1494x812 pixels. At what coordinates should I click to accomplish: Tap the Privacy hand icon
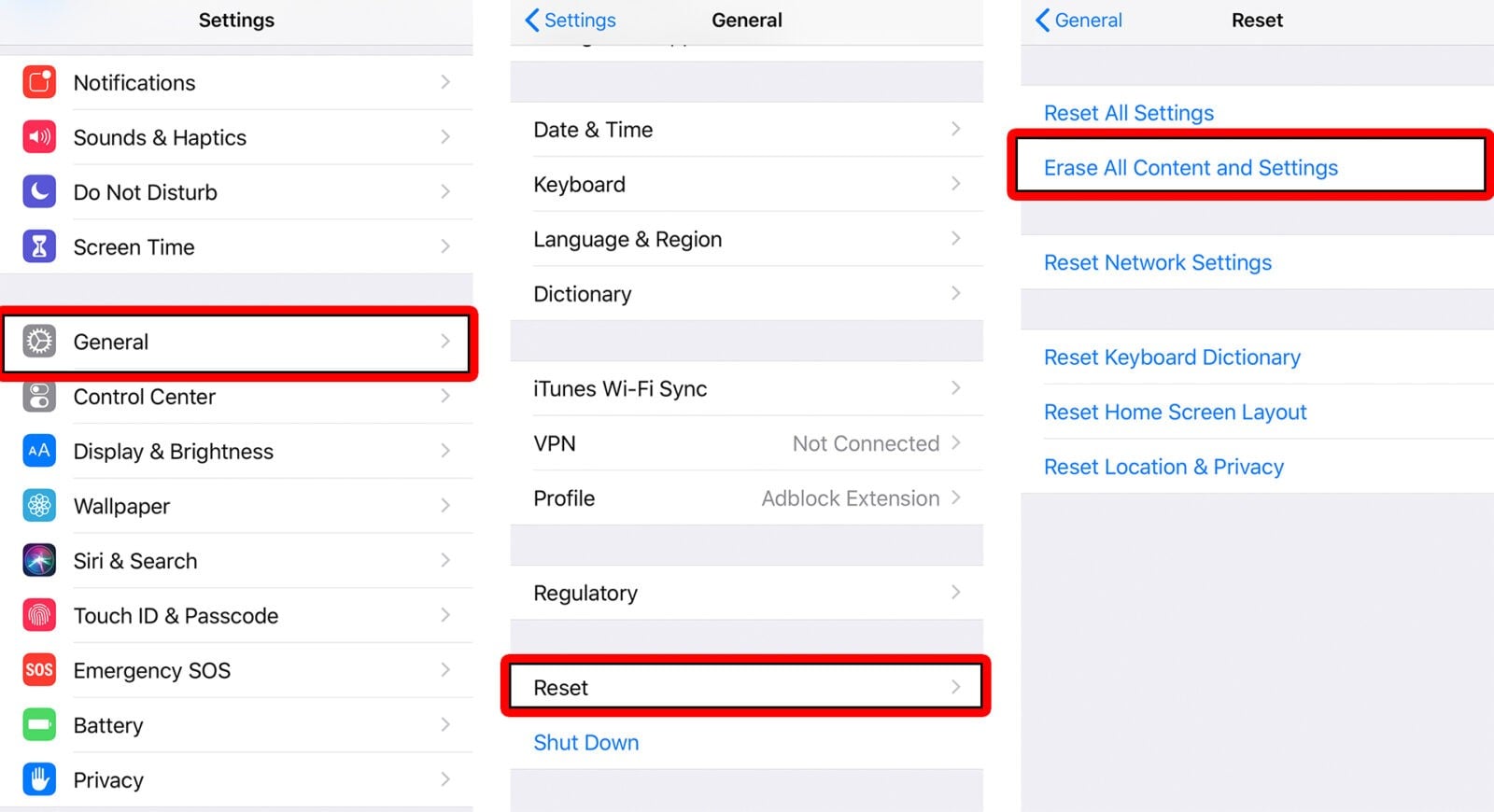(39, 779)
